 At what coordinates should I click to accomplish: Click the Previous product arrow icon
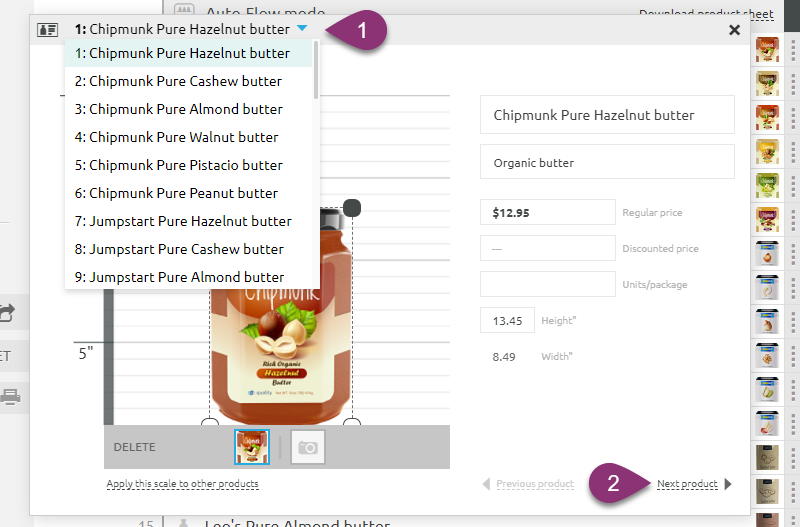(x=487, y=484)
